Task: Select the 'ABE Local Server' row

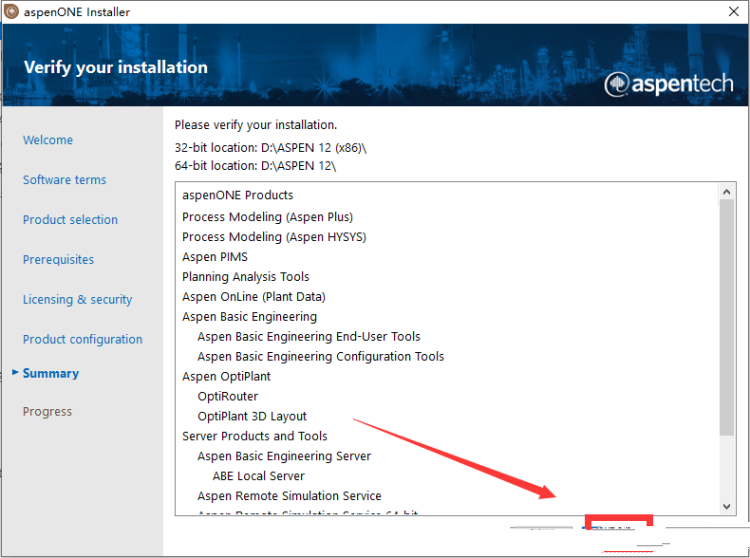Action: 259,476
